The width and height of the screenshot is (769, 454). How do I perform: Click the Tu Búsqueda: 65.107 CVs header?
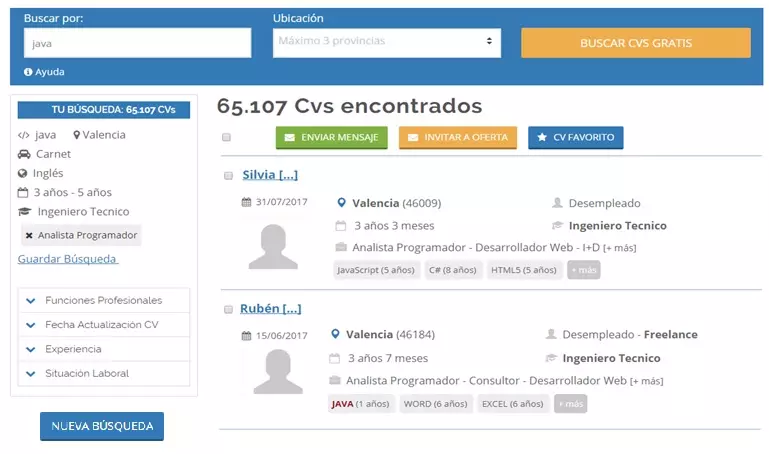pos(104,110)
